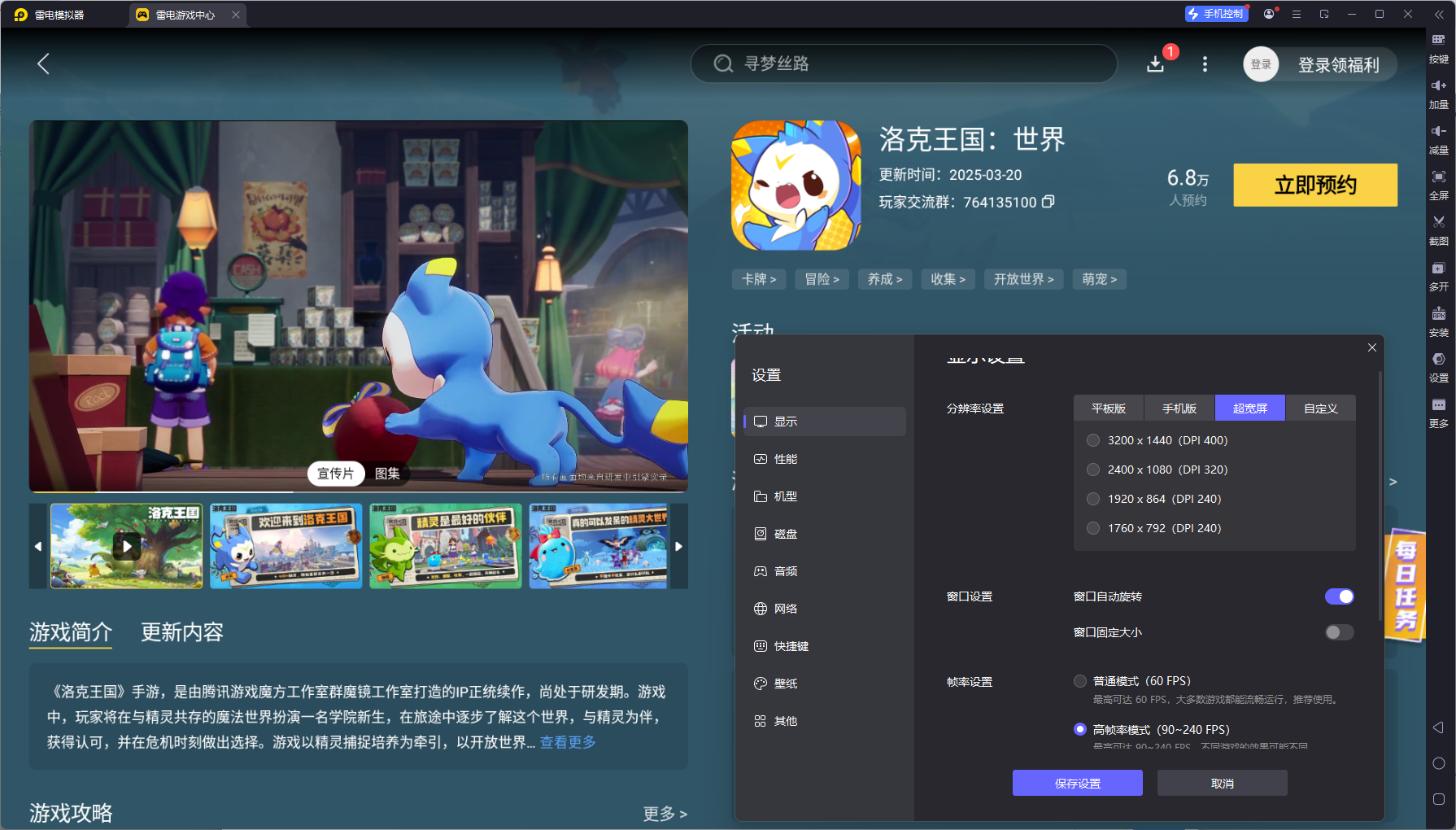Click 立即预约 pre-register button
Image resolution: width=1456 pixels, height=830 pixels.
1315,185
